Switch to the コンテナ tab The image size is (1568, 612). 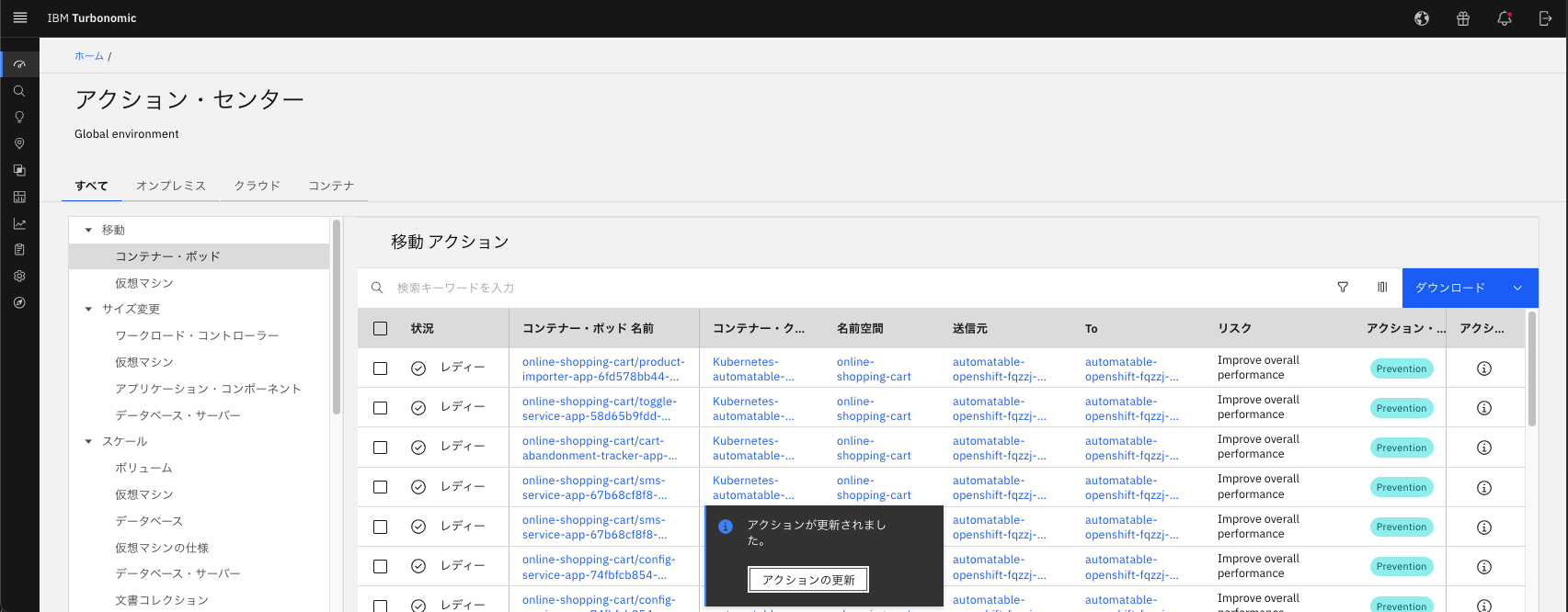pos(331,186)
